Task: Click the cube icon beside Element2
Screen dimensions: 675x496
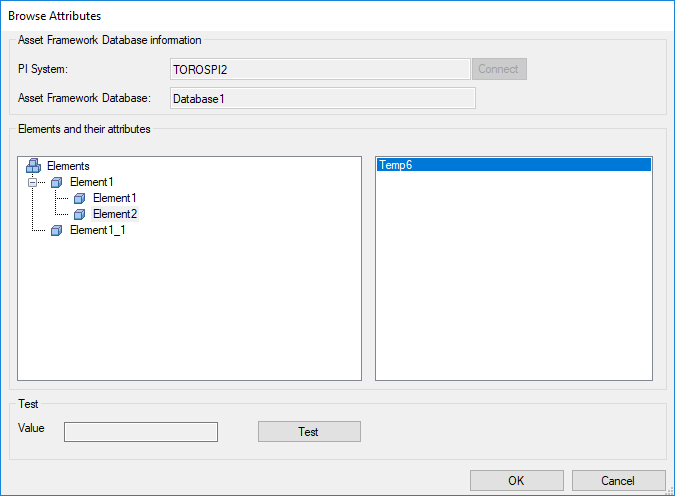Action: tap(79, 214)
